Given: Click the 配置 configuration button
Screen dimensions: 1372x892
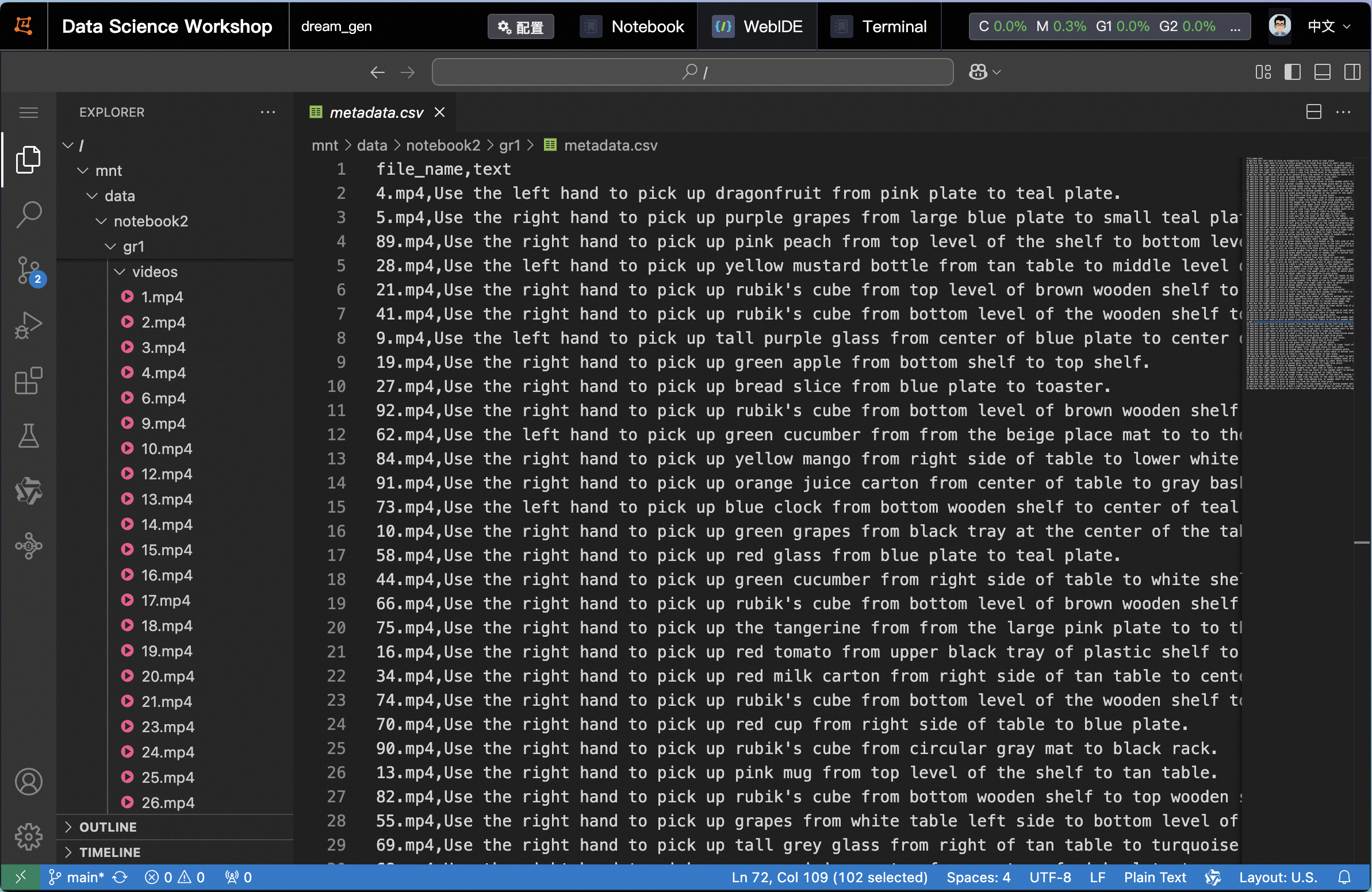Looking at the screenshot, I should coord(520,27).
